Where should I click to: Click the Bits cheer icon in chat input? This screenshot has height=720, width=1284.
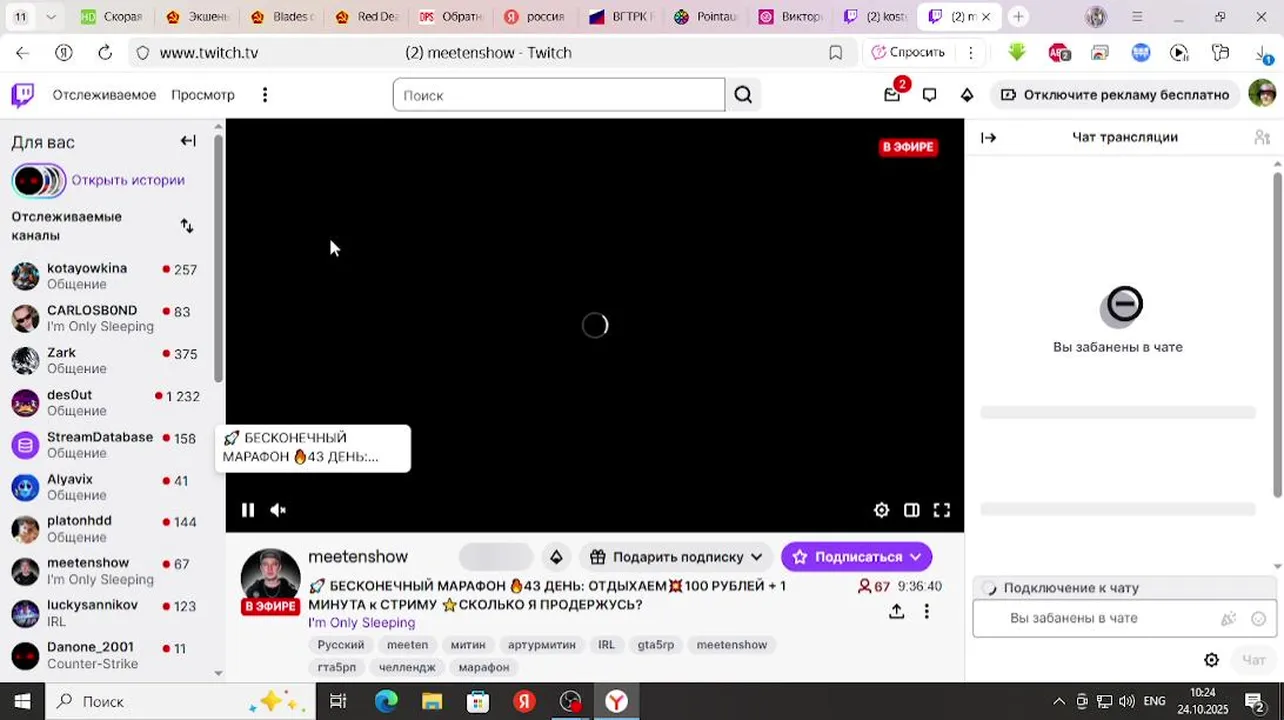[1229, 619]
